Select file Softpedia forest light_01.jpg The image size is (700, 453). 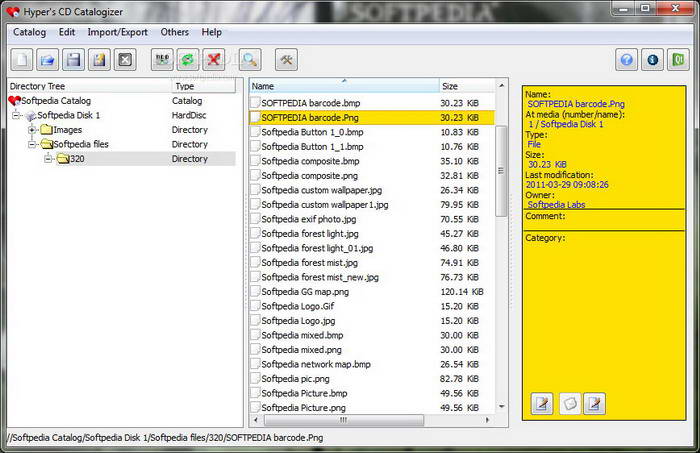click(317, 248)
